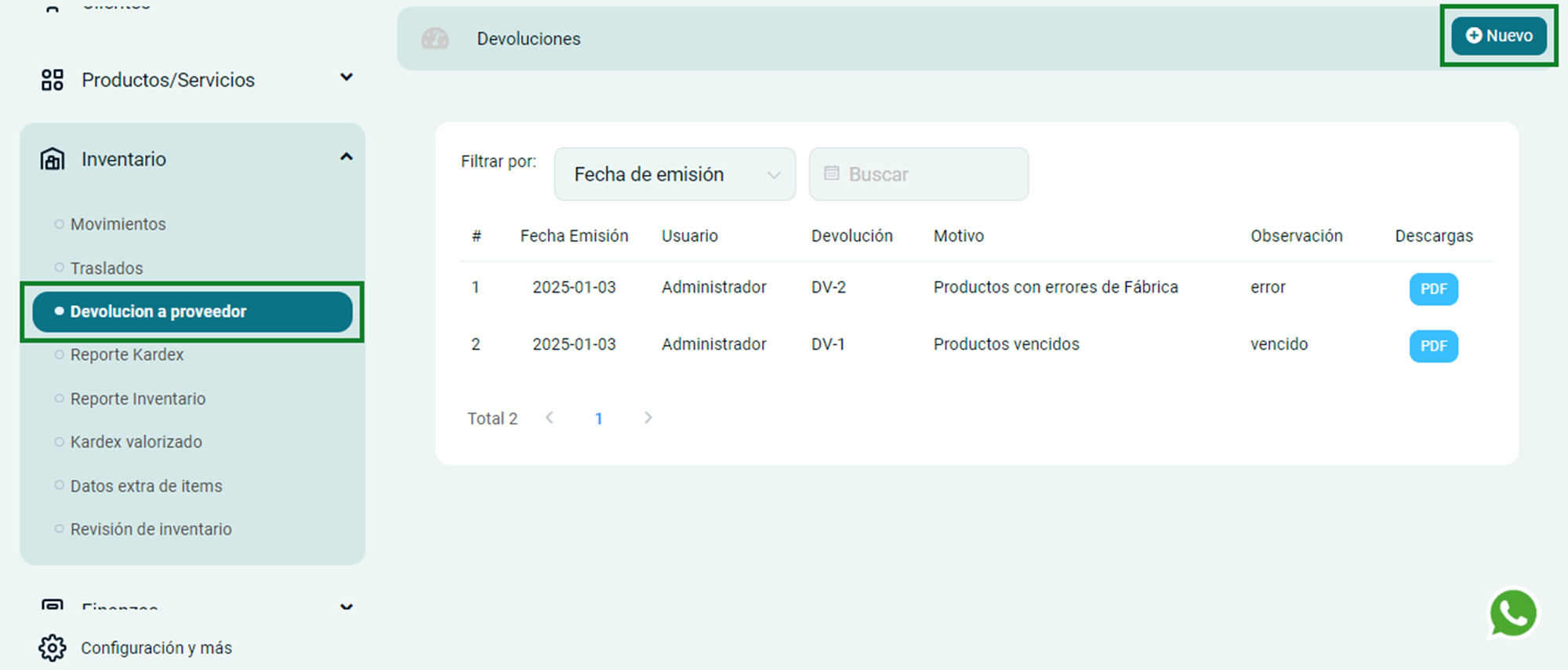Click the Productos/Servicios grid icon
The height and width of the screenshot is (670, 1568).
pyautogui.click(x=53, y=80)
